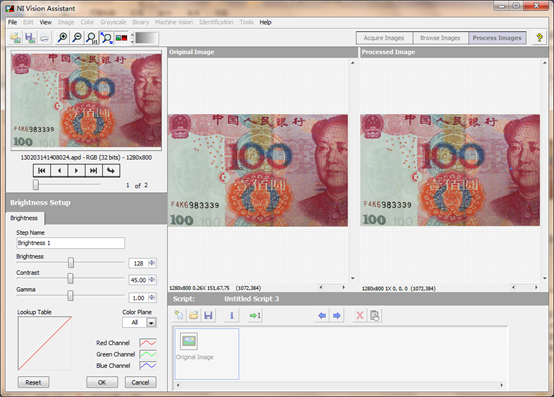The width and height of the screenshot is (554, 397).
Task: Select the Zoom Out tool
Action: click(x=77, y=37)
